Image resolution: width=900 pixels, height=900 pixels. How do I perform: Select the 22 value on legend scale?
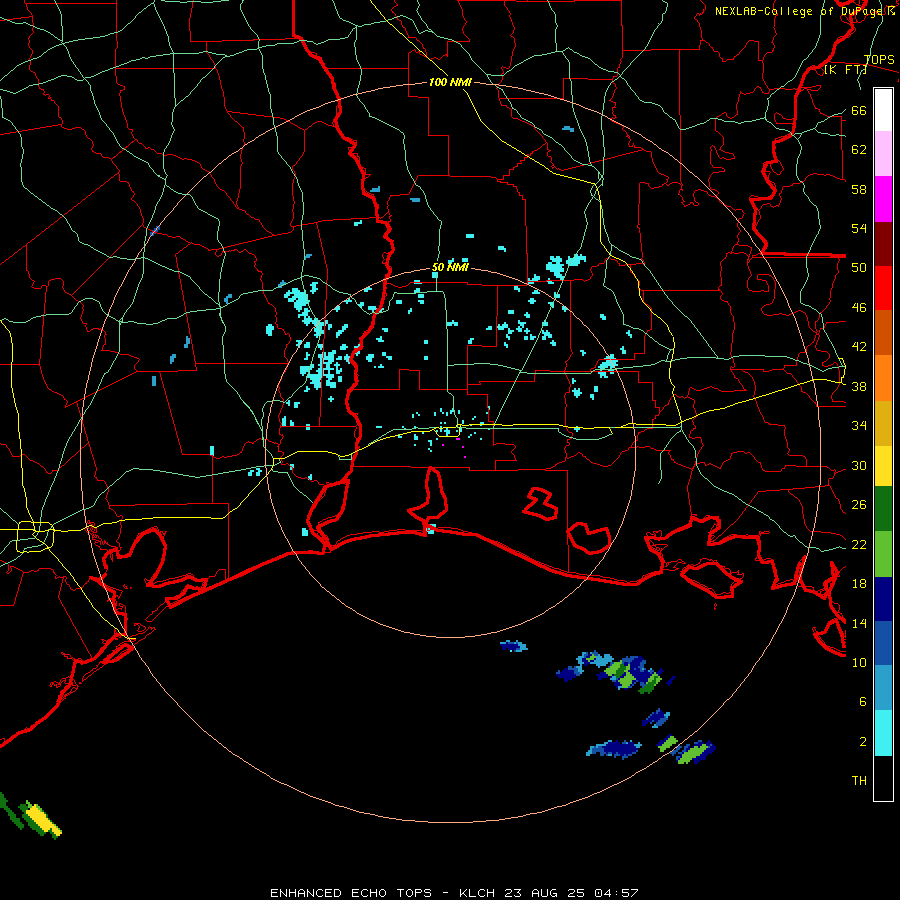pyautogui.click(x=859, y=544)
